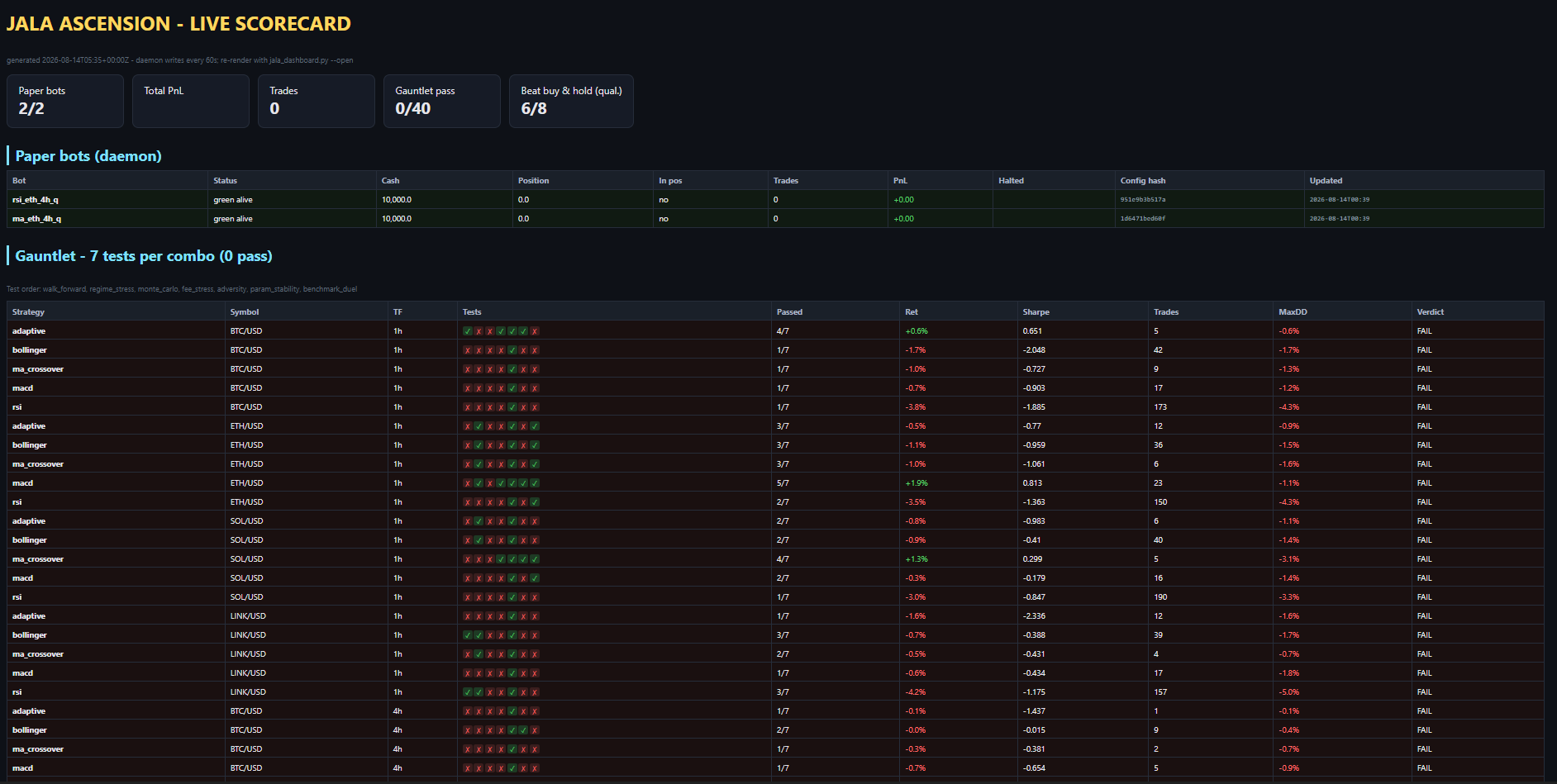
Task: Click the green check in adaptive BTC/USD 4h row
Action: pos(512,710)
